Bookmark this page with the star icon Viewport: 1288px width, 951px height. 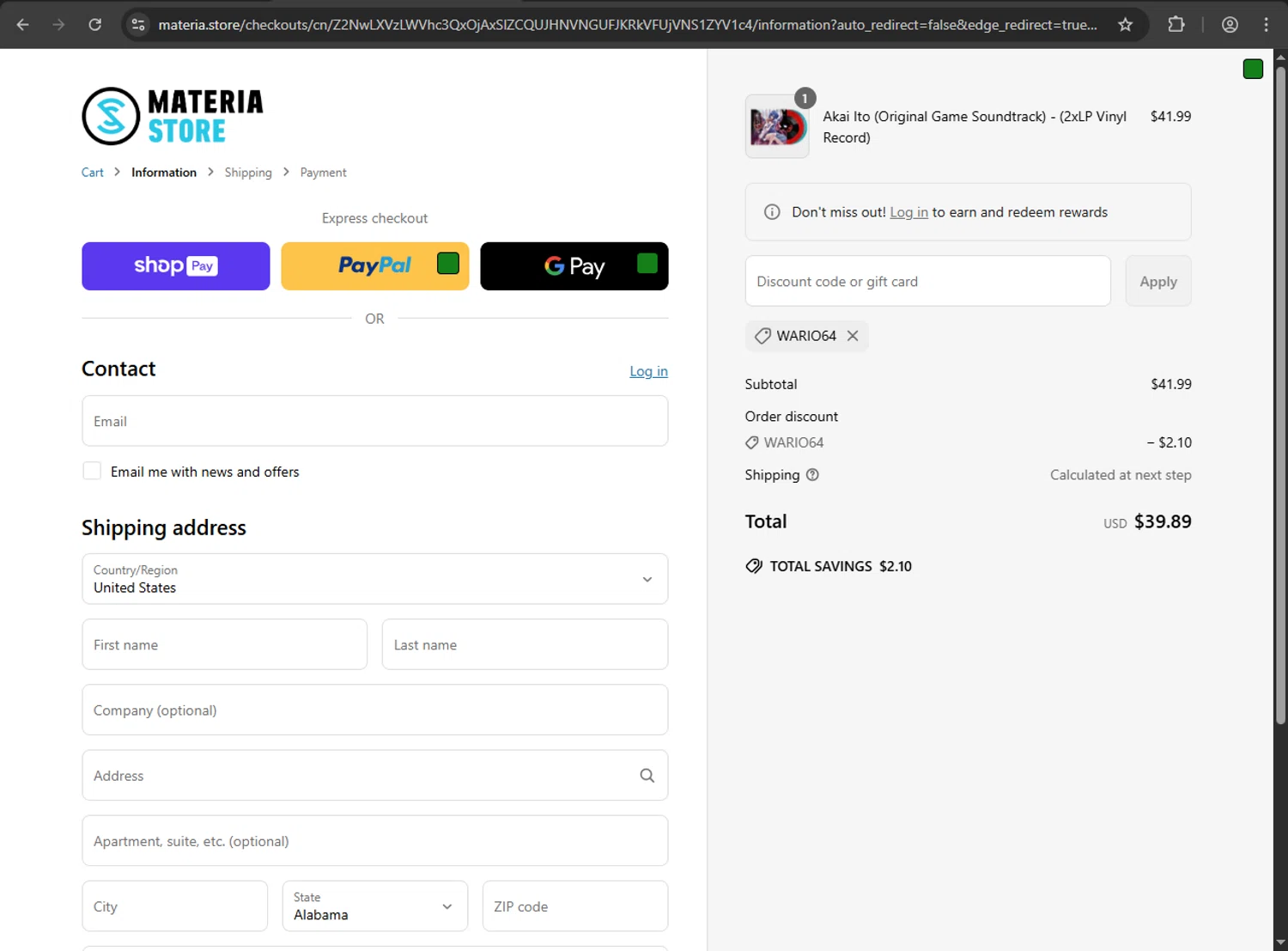(1125, 24)
